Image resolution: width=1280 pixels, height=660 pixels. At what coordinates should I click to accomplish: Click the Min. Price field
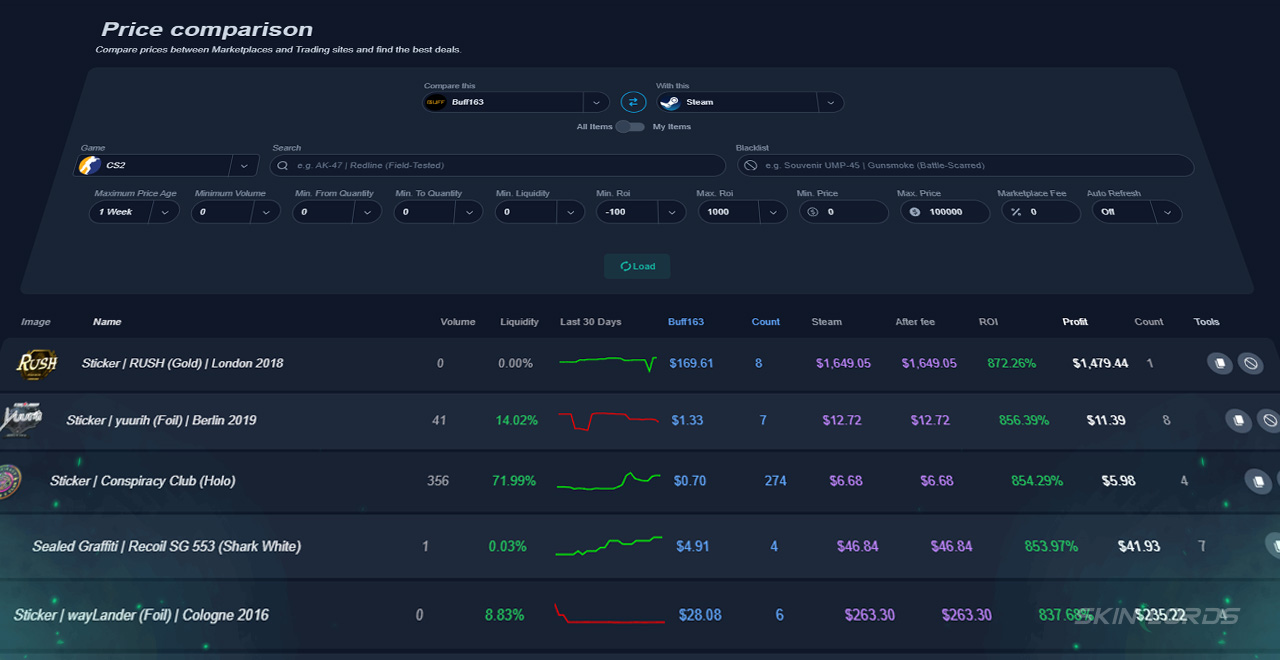click(844, 212)
